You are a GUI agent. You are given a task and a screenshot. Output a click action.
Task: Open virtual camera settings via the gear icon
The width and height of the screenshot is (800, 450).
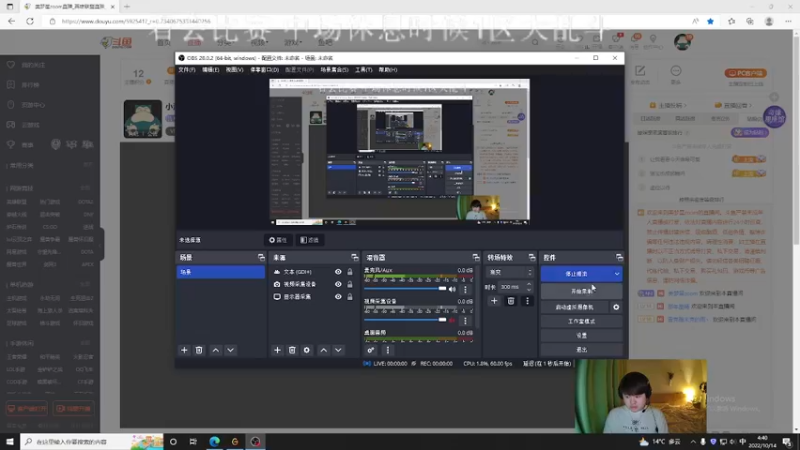pyautogui.click(x=616, y=307)
